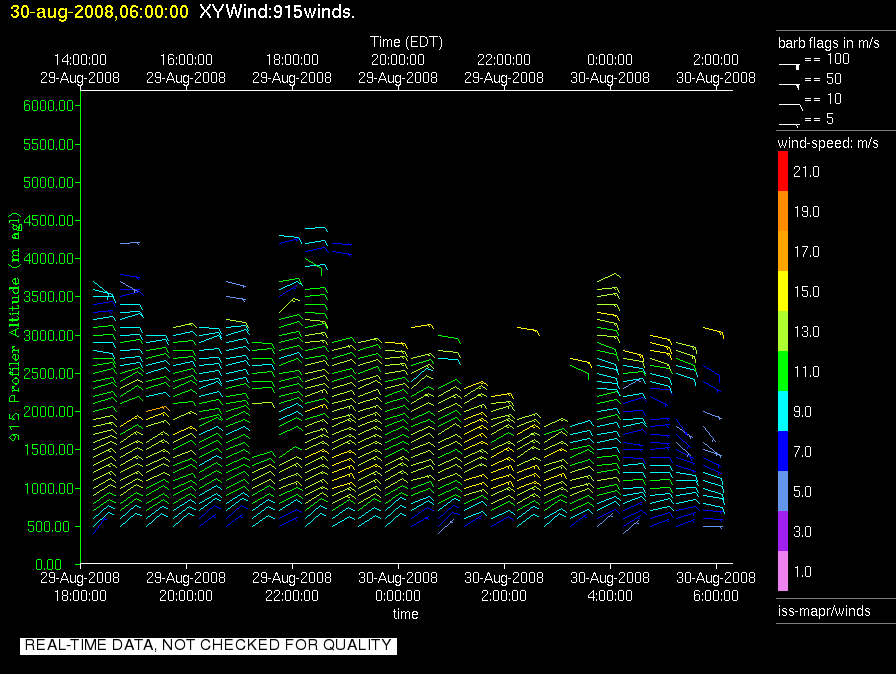Screen dimensions: 896x674
Task: Click the 'REAL-TIME DATA, NOT CHECKED FOR QUALITY' banner
Action: [x=208, y=645]
